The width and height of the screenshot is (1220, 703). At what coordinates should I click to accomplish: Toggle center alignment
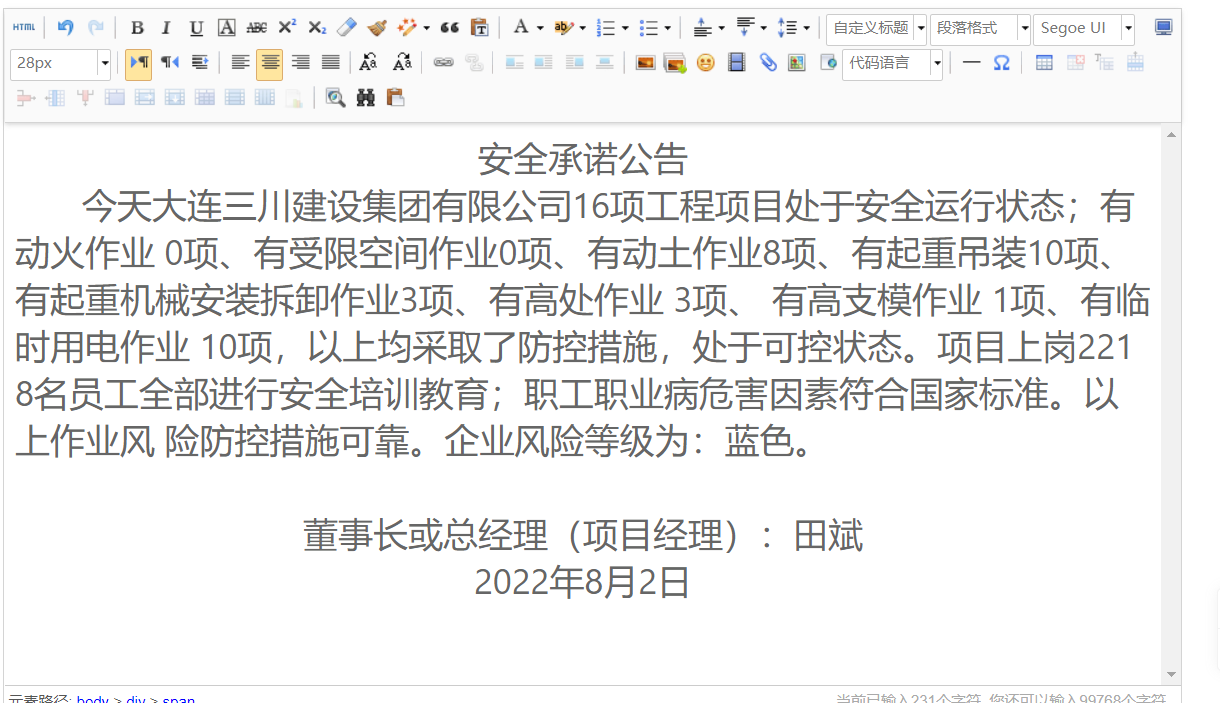[x=269, y=63]
